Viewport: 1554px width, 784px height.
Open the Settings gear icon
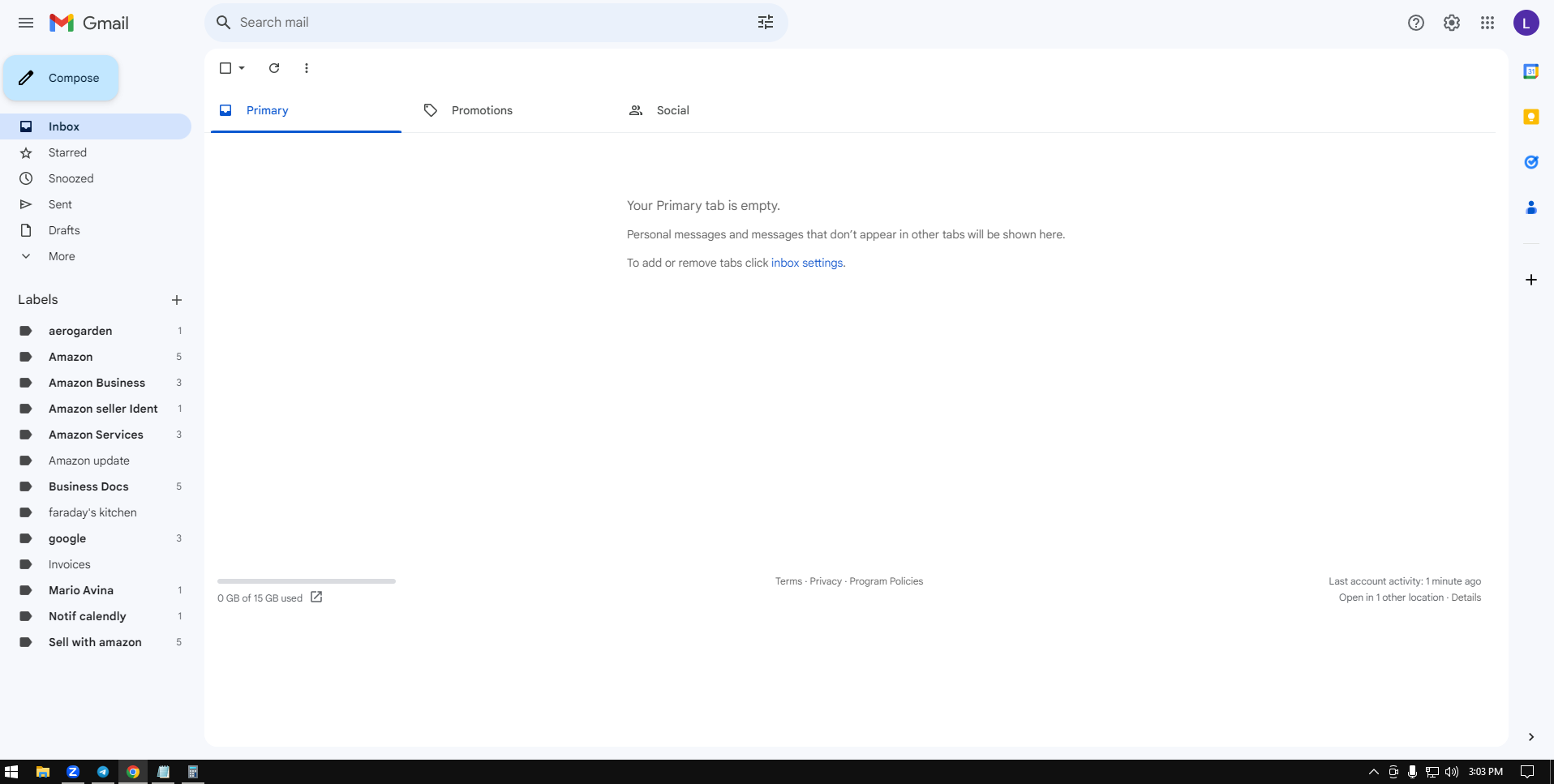click(1452, 23)
